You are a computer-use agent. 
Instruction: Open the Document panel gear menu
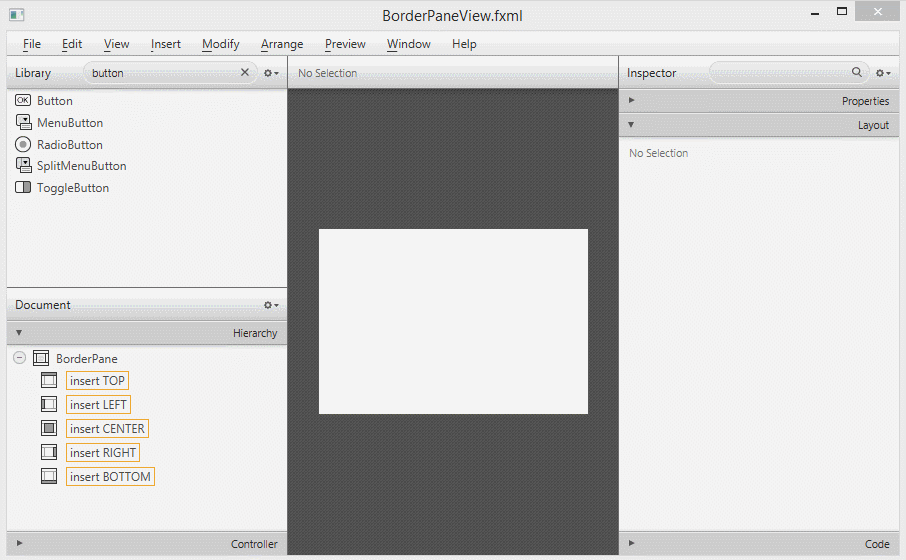click(x=271, y=305)
